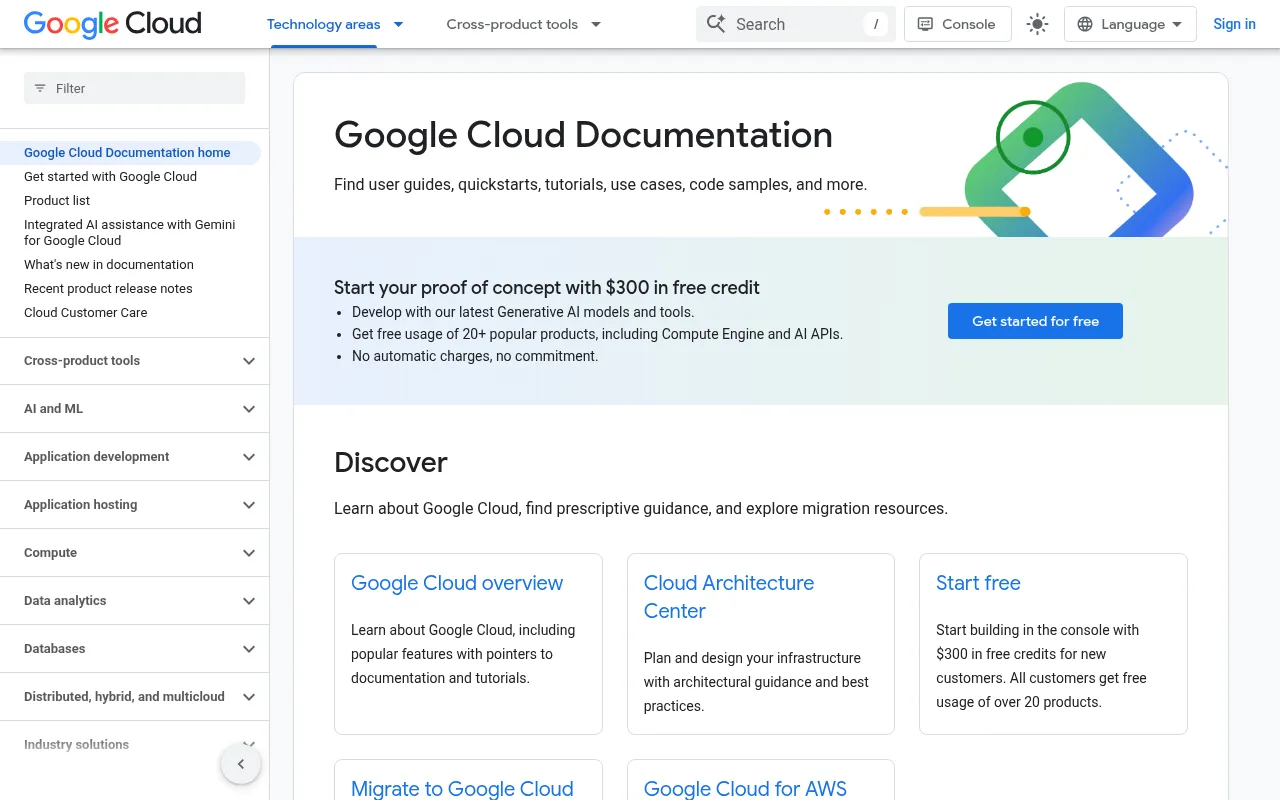Click the search sparkle magnifier icon
Viewport: 1280px width, 800px height.
click(716, 24)
